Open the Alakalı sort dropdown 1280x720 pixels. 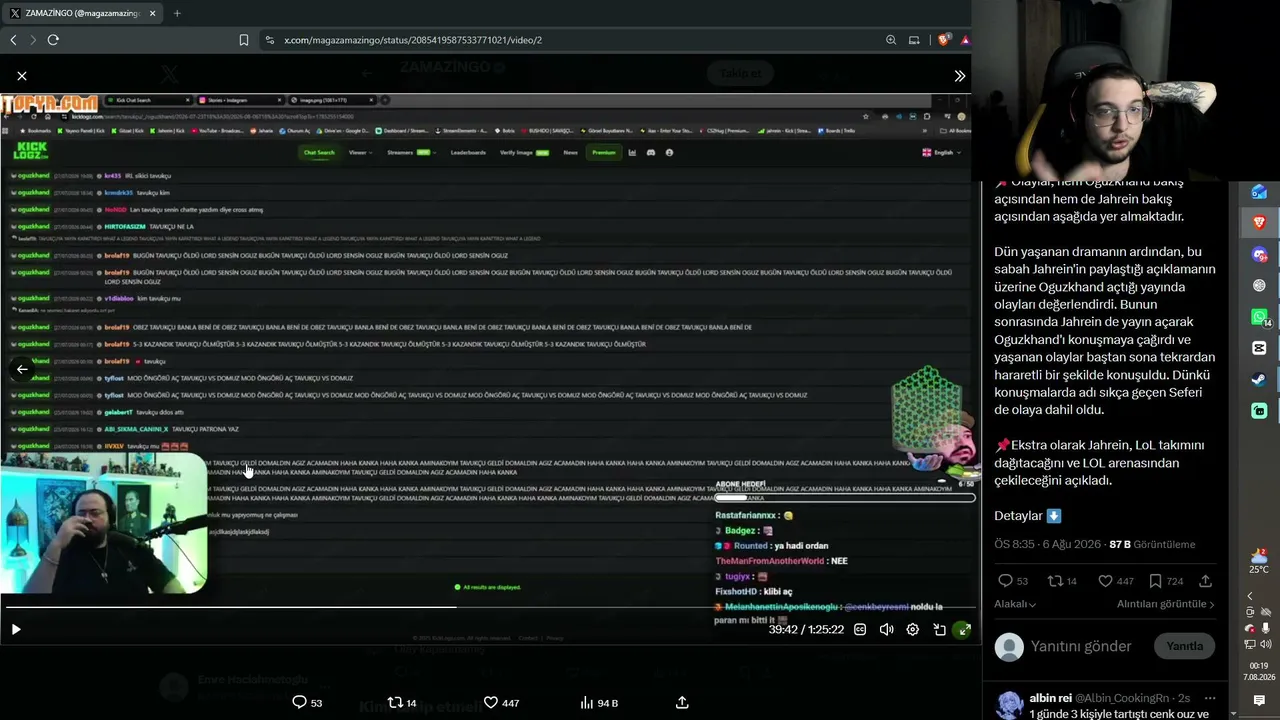(x=1015, y=604)
